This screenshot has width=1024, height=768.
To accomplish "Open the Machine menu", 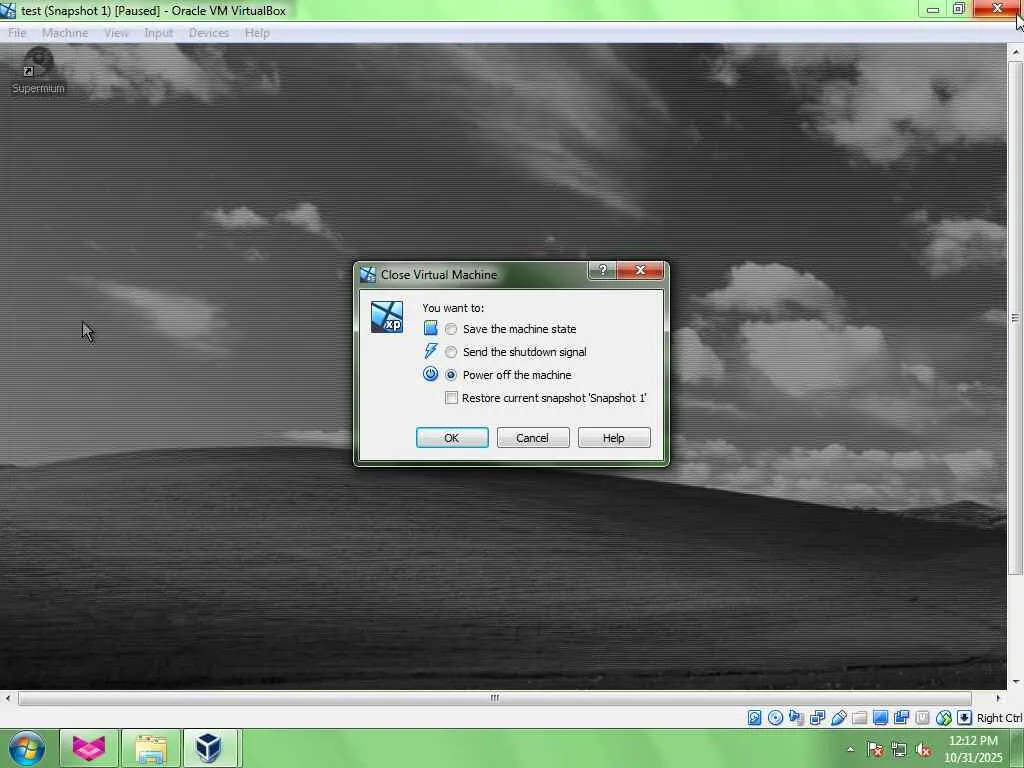I will [x=65, y=33].
